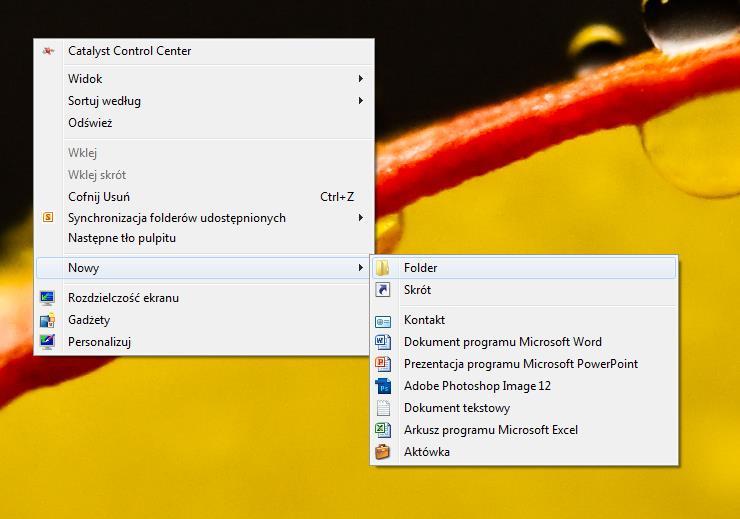Open Rozdzielczość ekranu settings
Viewport: 740px width, 519px height.
[204, 298]
